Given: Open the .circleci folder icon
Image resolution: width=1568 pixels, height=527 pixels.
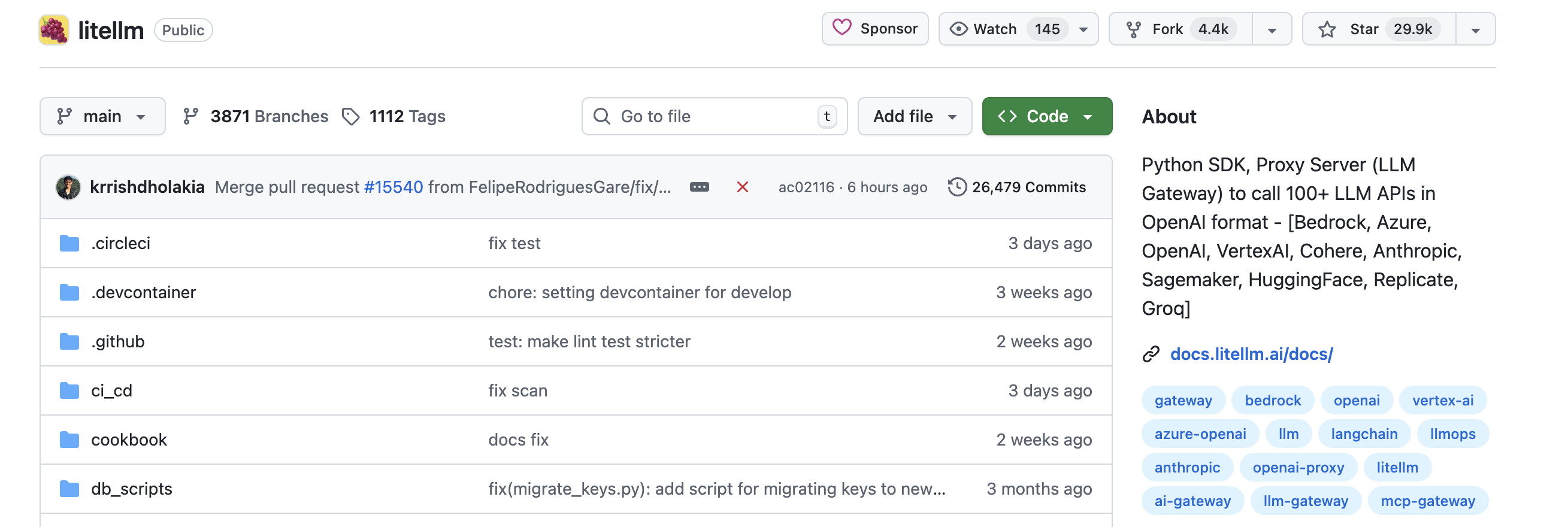Looking at the screenshot, I should 69,243.
